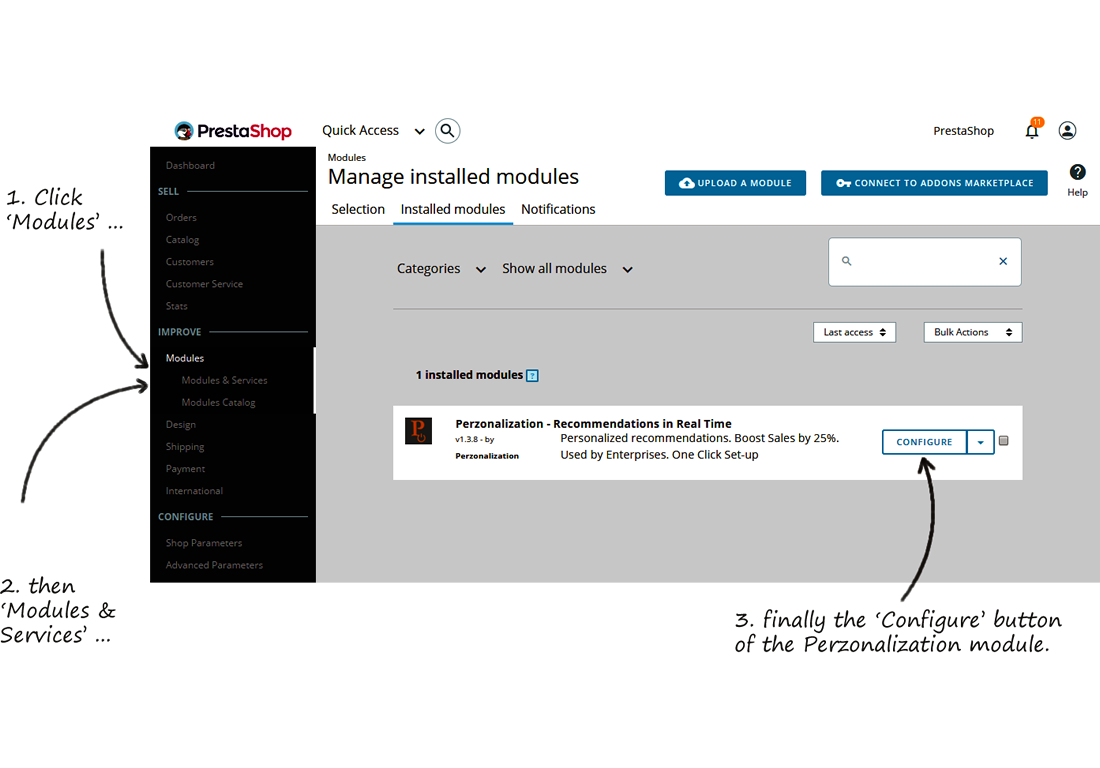Open Dashboard in the sidebar
This screenshot has width=1100, height=768.
pos(190,166)
